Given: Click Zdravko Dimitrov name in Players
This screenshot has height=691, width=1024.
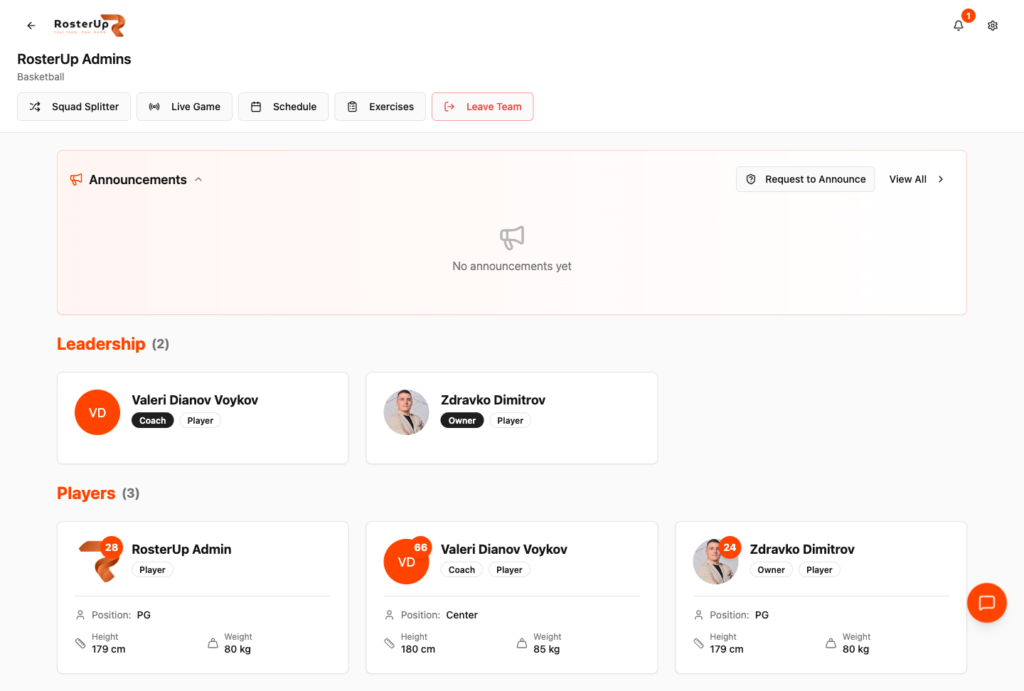Looking at the screenshot, I should (x=802, y=549).
